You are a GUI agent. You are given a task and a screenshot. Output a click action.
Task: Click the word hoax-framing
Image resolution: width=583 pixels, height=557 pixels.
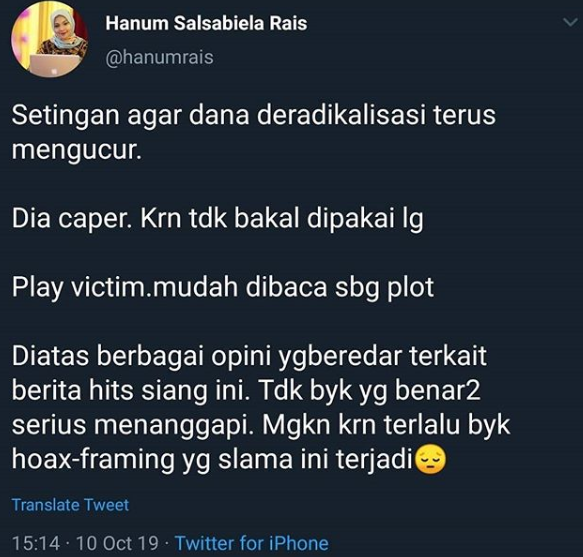click(93, 459)
